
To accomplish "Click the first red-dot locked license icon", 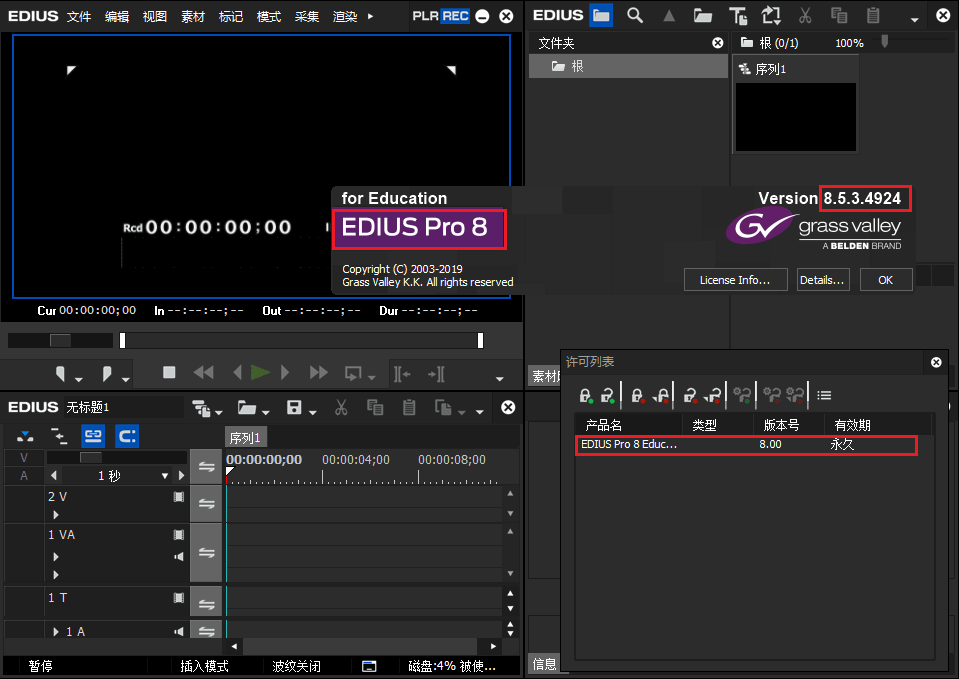I will pyautogui.click(x=637, y=395).
